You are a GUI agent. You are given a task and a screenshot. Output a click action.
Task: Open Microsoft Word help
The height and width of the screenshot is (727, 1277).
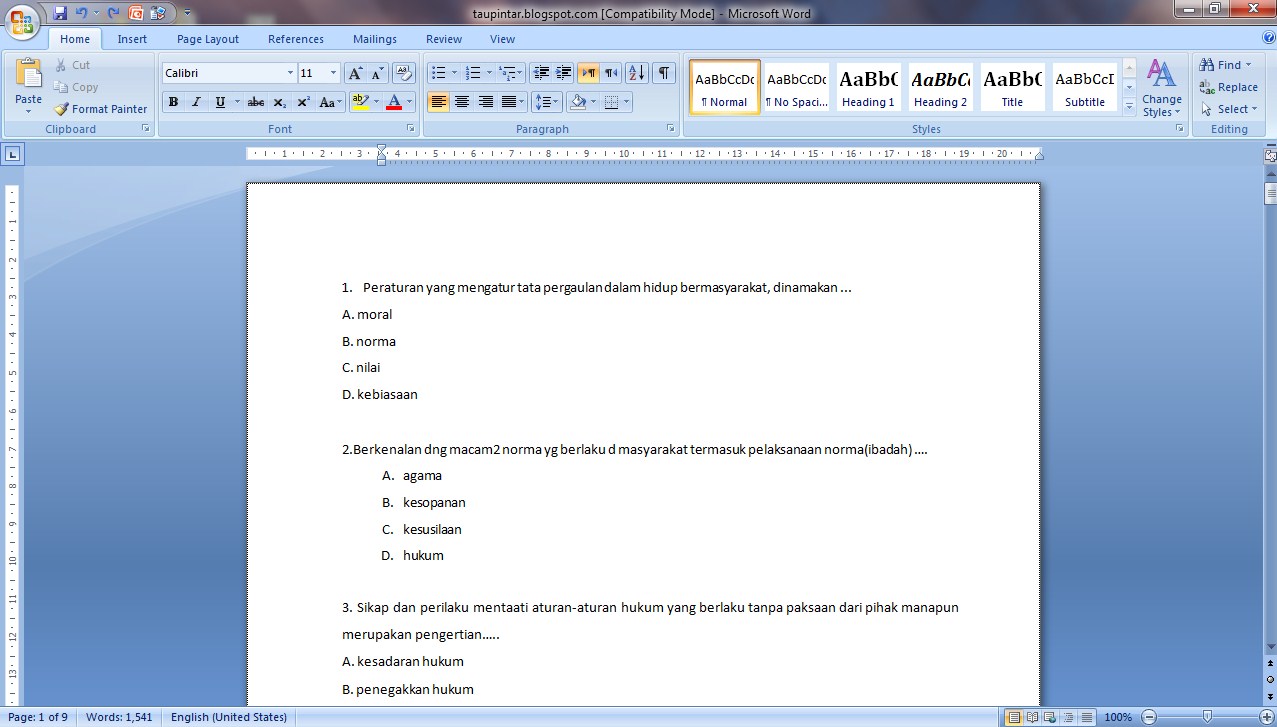(1268, 38)
